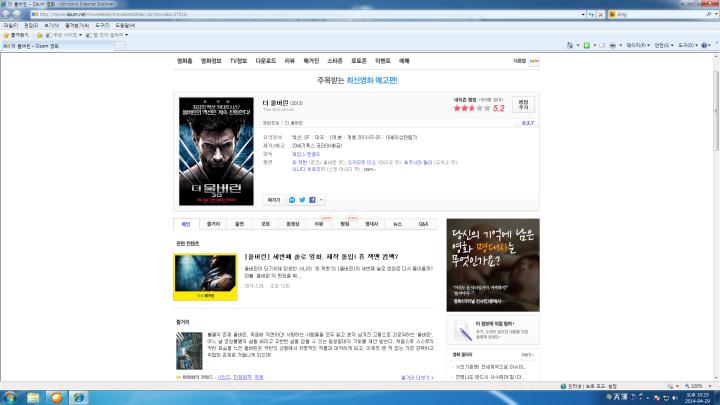Image resolution: width=720 pixels, height=405 pixels.
Task: Click the browser refresh button
Action: (x=591, y=14)
